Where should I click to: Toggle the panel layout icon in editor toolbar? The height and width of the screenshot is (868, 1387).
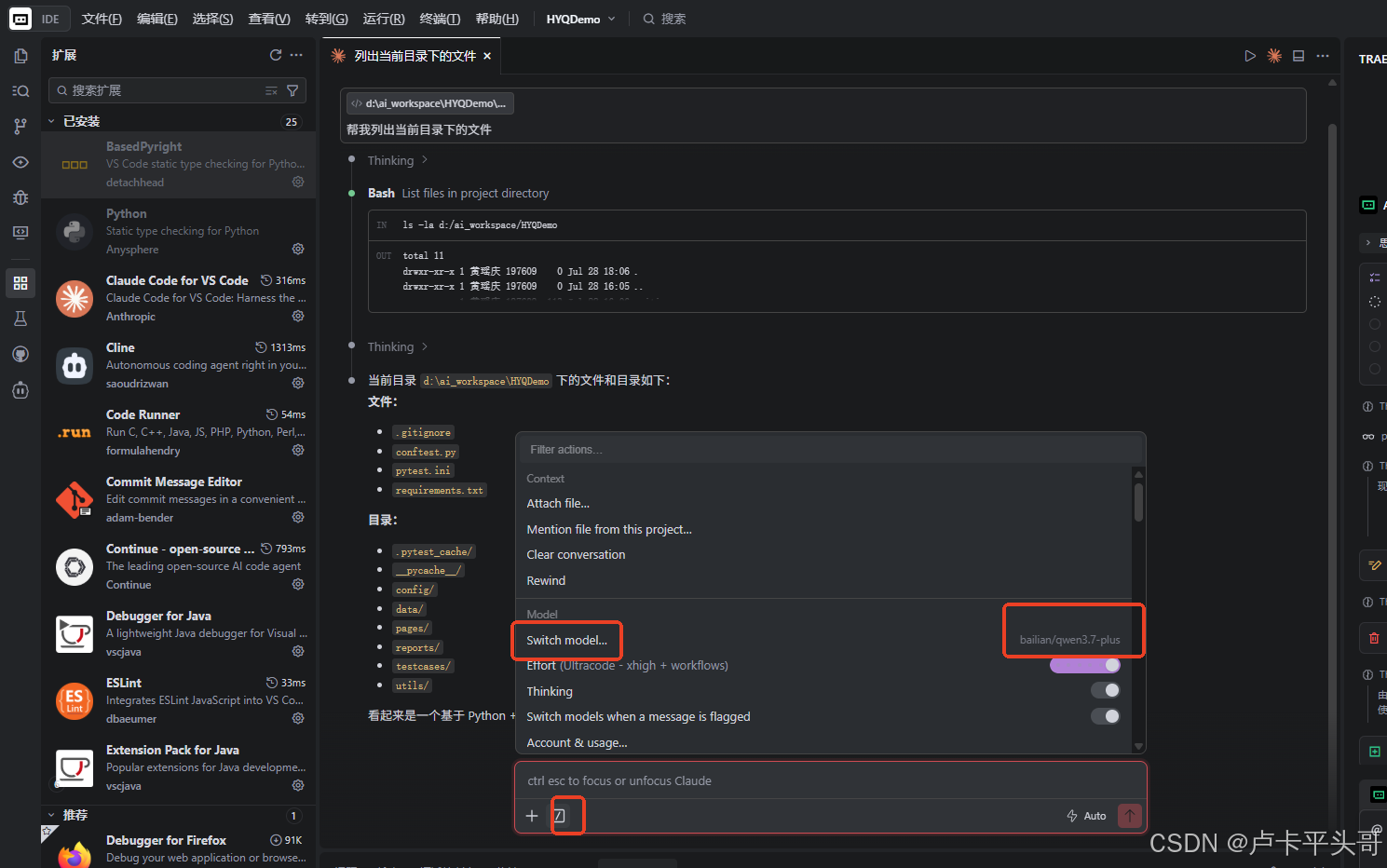tap(1299, 56)
